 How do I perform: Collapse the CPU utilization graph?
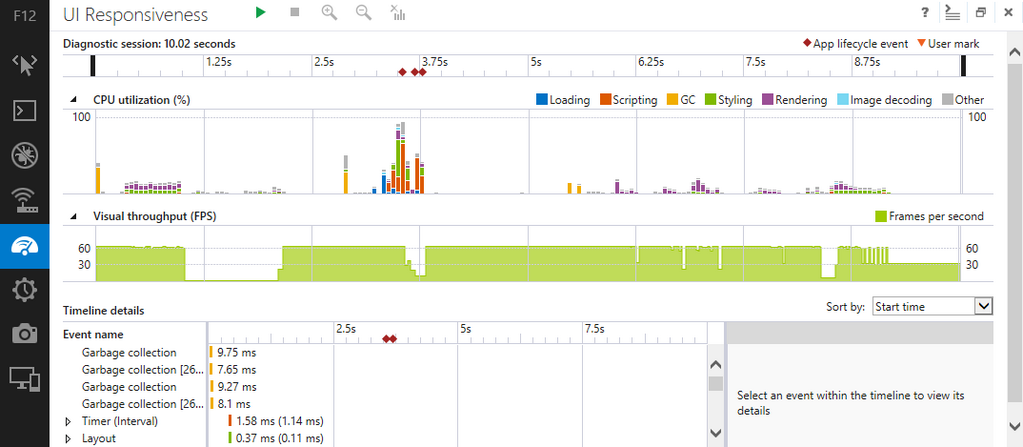(73, 100)
